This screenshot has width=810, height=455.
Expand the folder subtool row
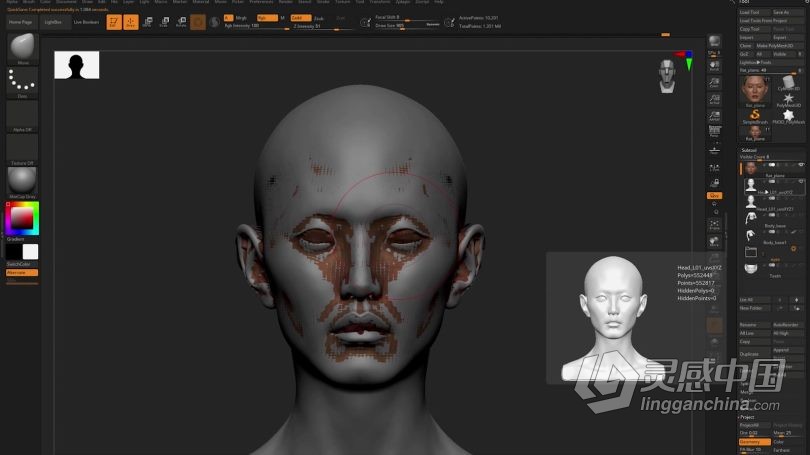click(x=751, y=252)
